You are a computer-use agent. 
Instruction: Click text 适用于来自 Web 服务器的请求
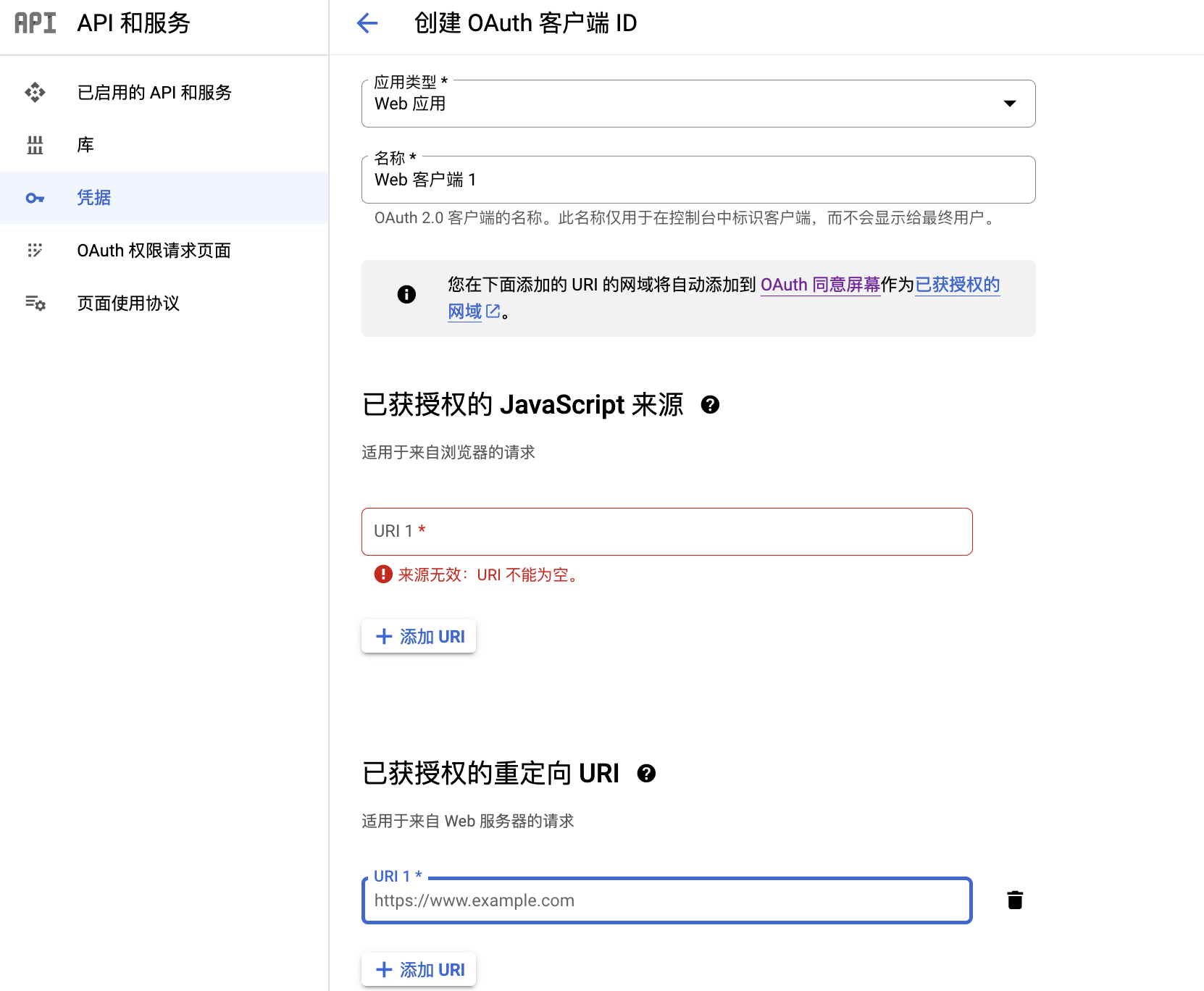[x=467, y=821]
